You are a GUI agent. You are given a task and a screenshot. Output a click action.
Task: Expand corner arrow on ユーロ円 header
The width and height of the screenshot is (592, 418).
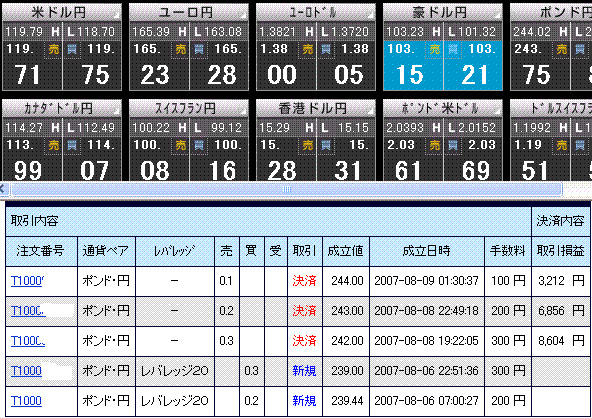(244, 15)
